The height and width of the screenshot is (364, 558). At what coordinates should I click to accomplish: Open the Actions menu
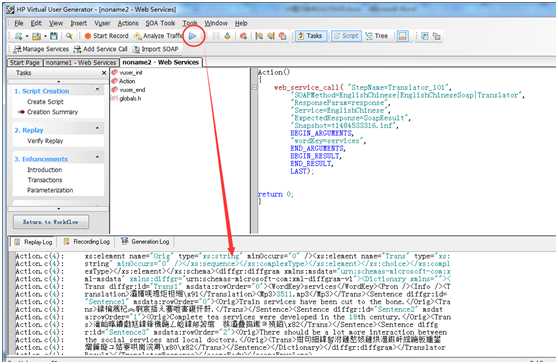(128, 23)
